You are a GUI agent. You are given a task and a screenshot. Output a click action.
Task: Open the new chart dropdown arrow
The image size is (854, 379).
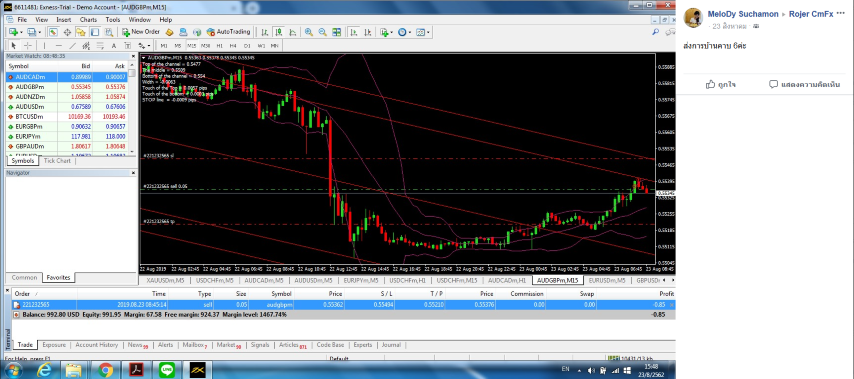(x=21, y=32)
